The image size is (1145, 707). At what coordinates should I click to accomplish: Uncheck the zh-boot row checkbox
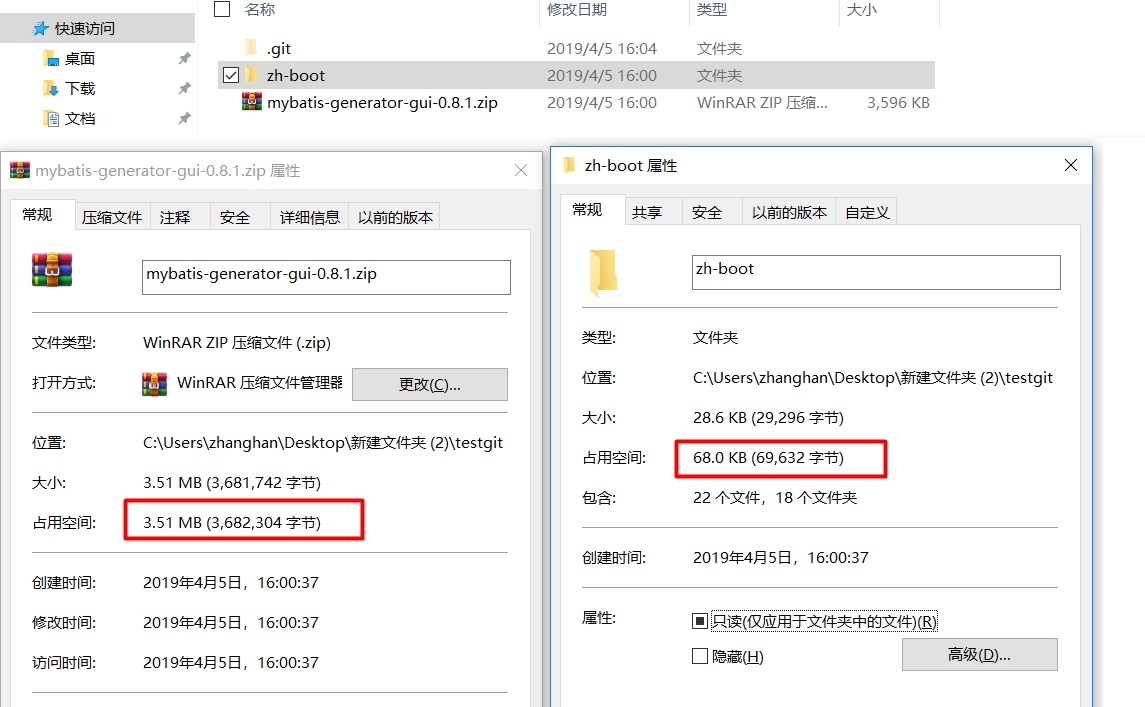[x=231, y=75]
